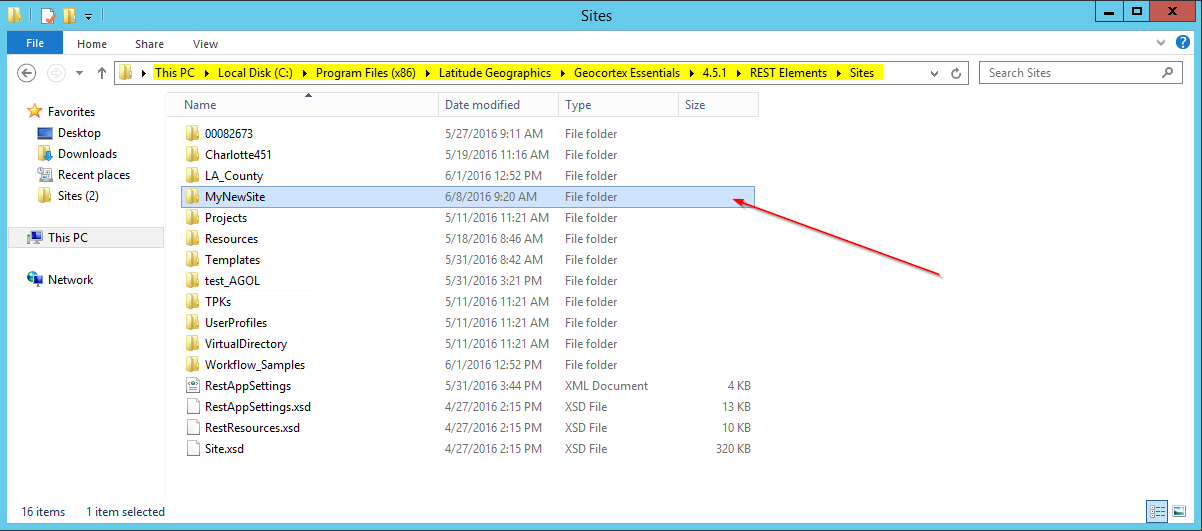Viewport: 1202px width, 531px height.
Task: Click 'XML Document' type cell
Action: tap(606, 386)
